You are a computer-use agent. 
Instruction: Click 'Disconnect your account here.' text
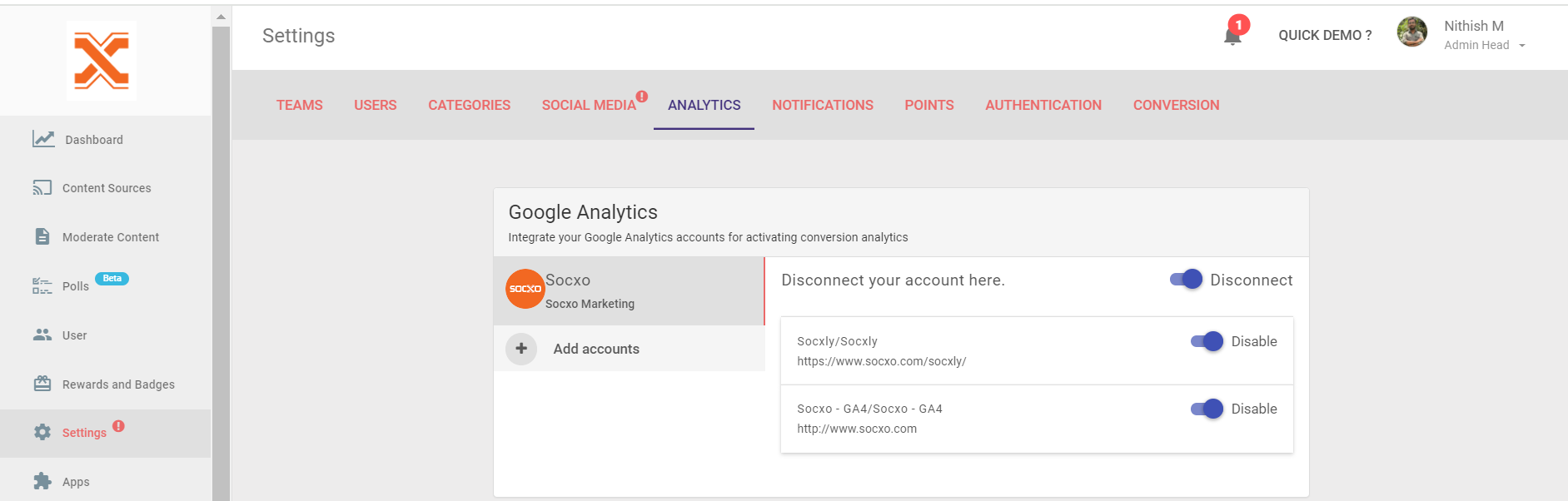(x=893, y=280)
